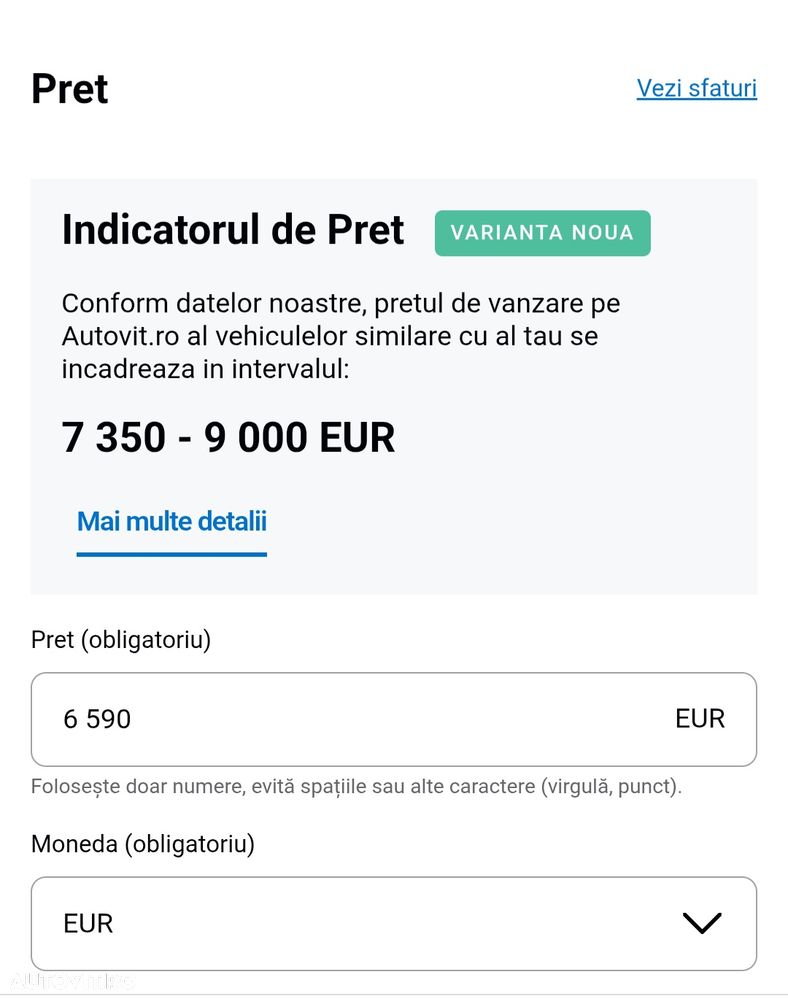Screen dimensions: 788x999
Task: Click the Pret (obligatoriu) field label
Action: (x=121, y=640)
